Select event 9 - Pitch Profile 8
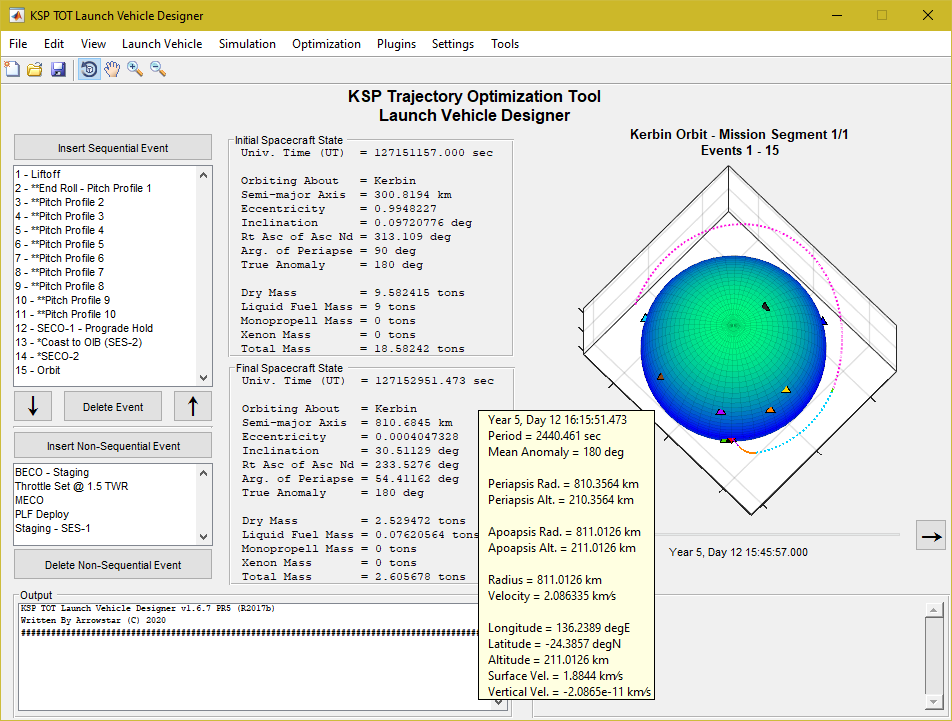The width and height of the screenshot is (952, 721). pyautogui.click(x=105, y=286)
